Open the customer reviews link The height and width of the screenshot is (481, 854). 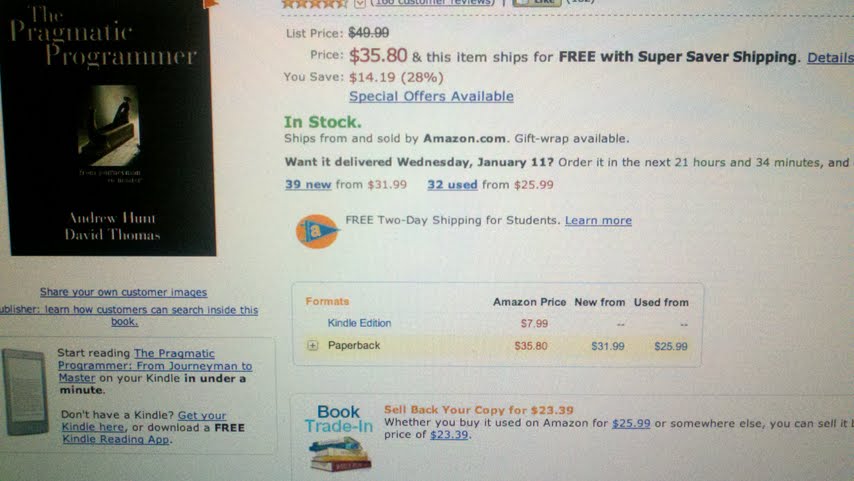(432, 3)
